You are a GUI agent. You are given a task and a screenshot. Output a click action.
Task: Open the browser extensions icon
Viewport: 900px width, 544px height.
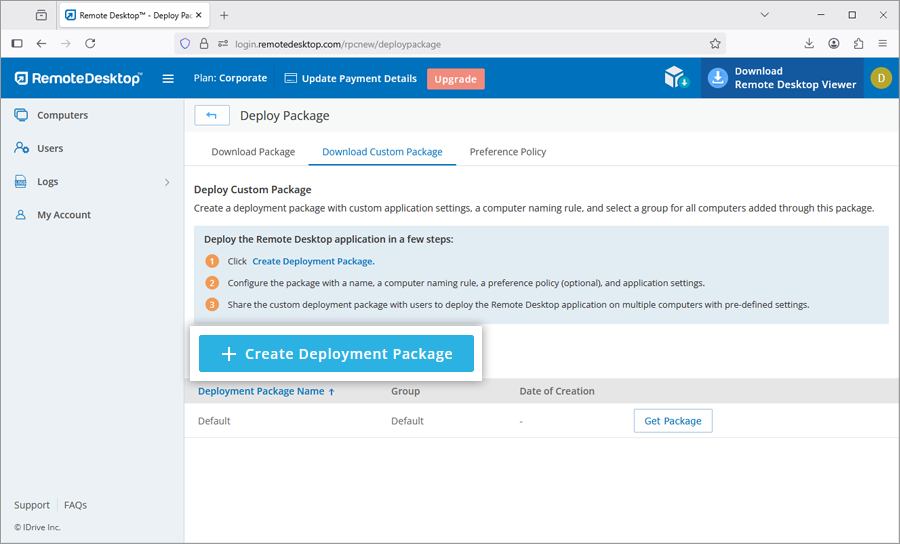(x=858, y=44)
